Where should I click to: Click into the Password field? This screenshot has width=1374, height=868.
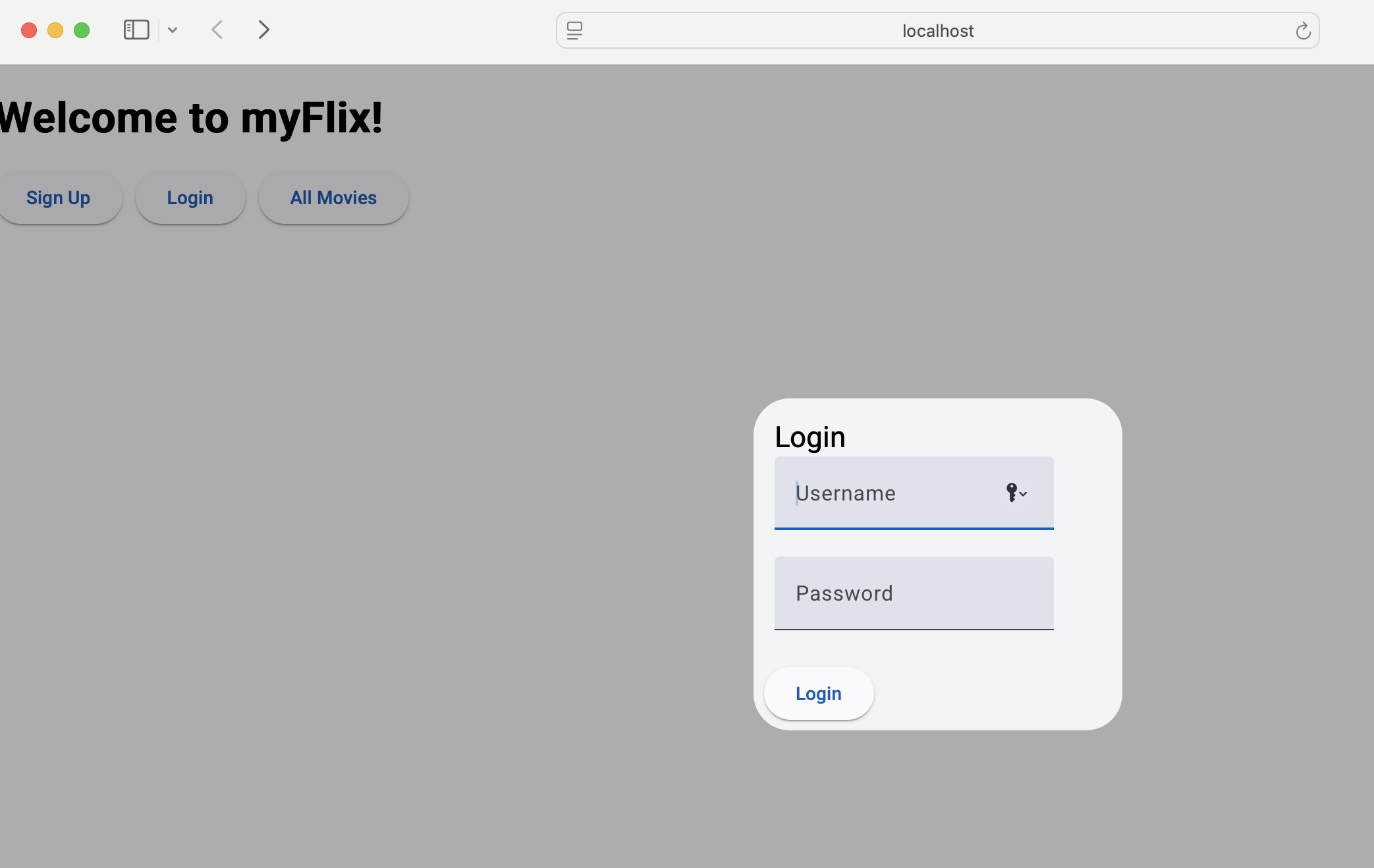pyautogui.click(x=914, y=593)
